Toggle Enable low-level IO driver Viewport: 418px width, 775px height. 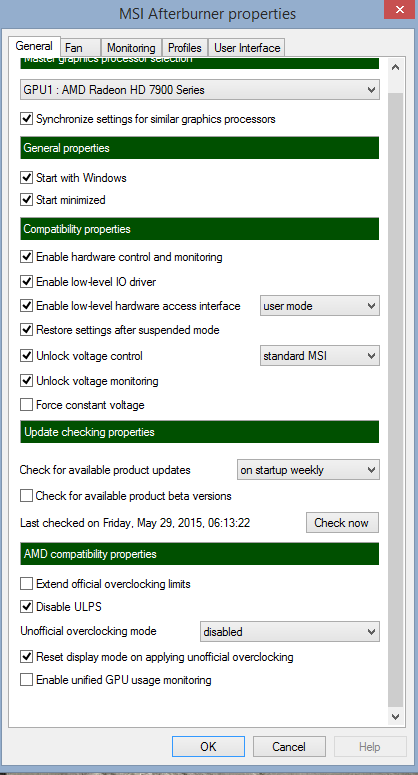27,282
